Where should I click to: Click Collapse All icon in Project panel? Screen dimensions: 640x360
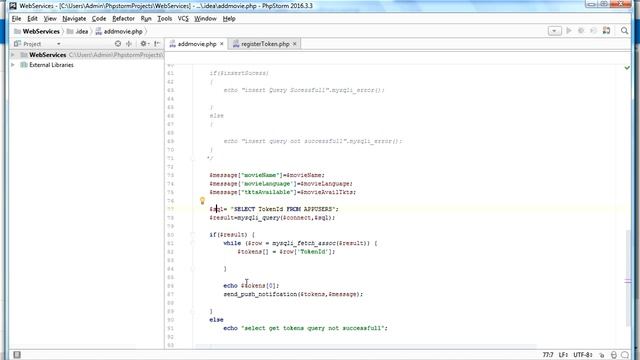[129, 44]
